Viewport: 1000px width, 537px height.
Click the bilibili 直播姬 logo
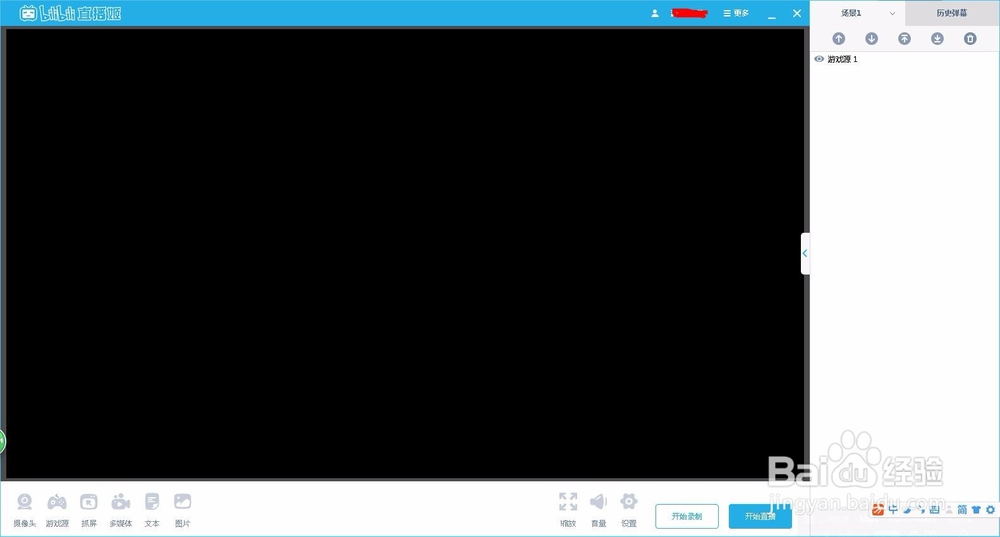point(70,13)
